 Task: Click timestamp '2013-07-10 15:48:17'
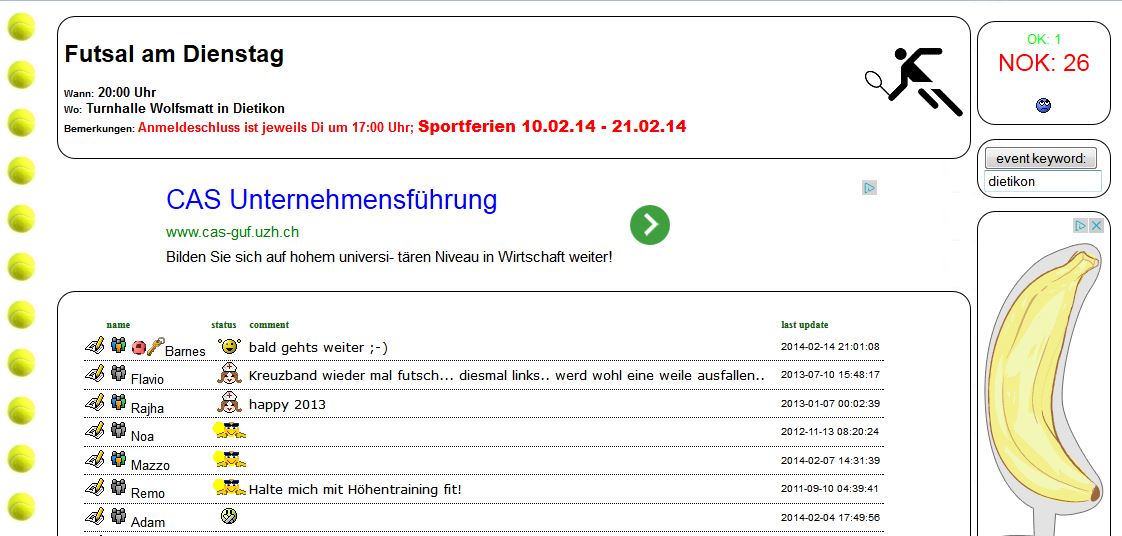(x=830, y=374)
